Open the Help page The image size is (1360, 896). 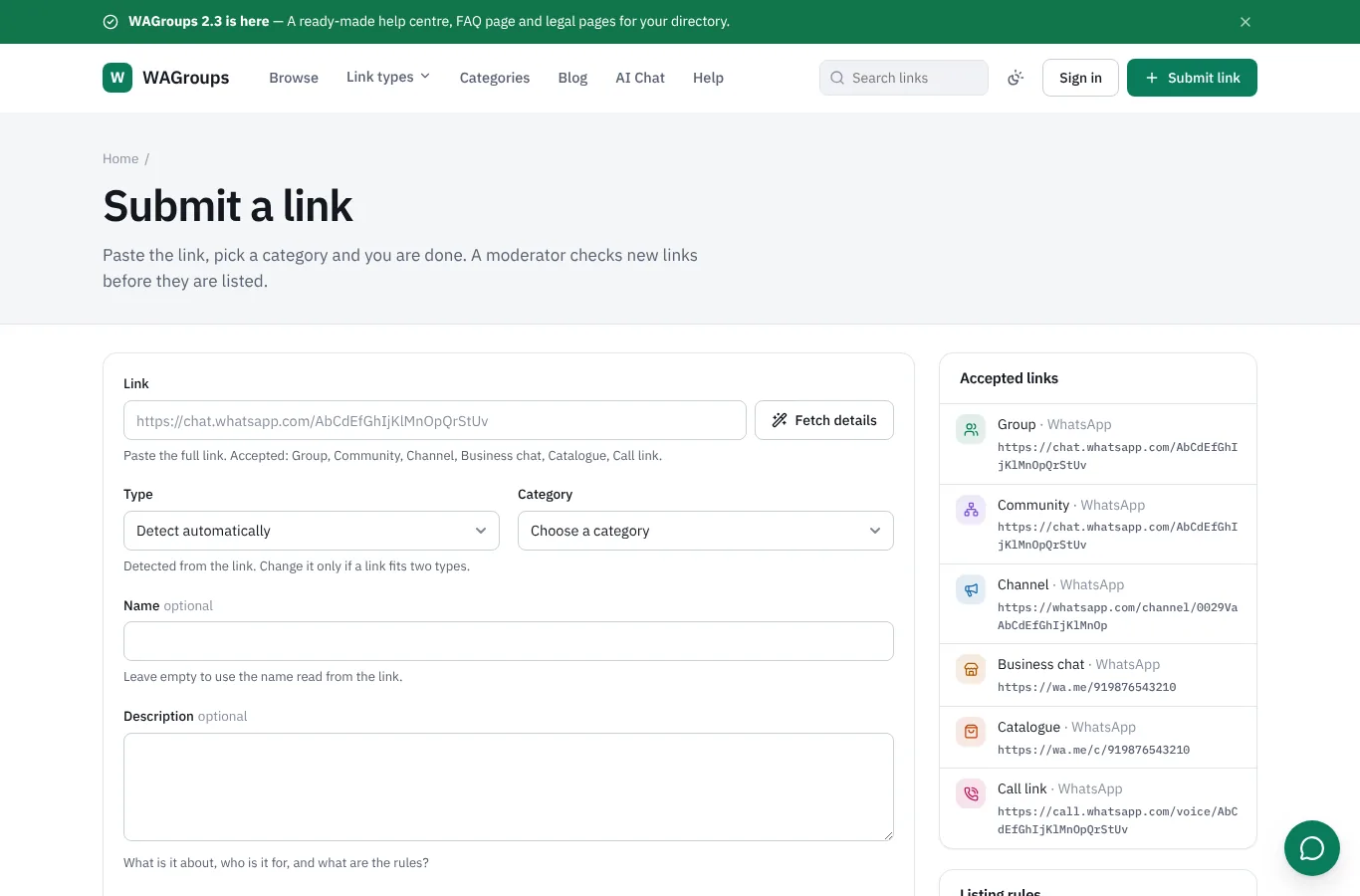click(708, 78)
